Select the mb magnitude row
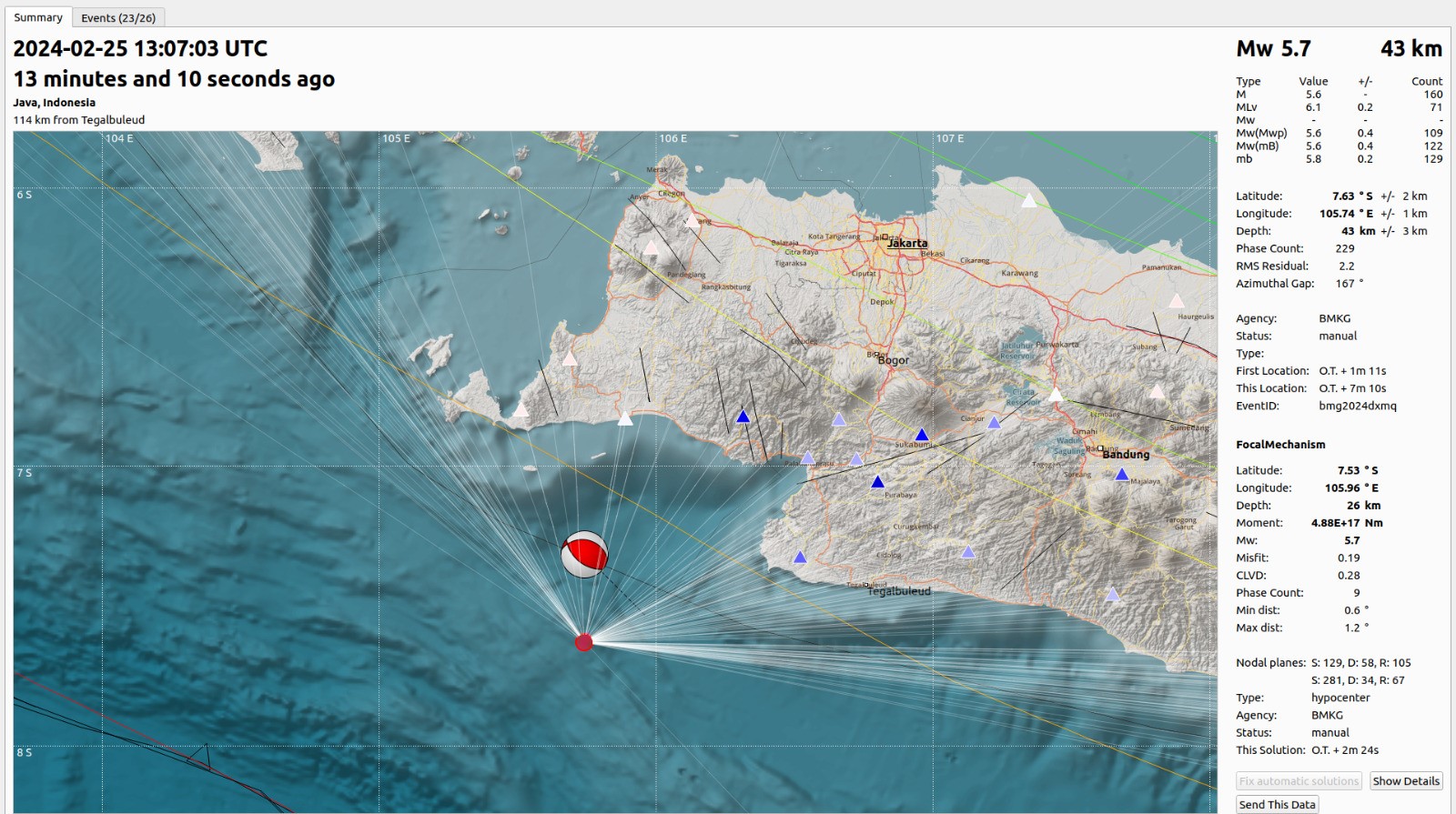Image resolution: width=1456 pixels, height=814 pixels. click(1339, 159)
